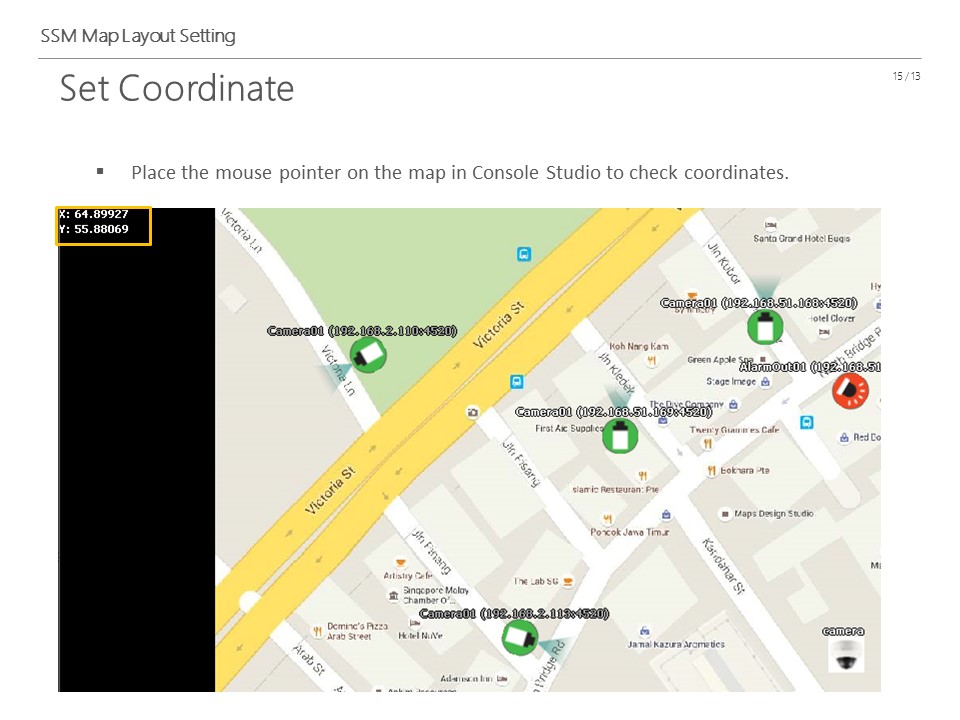Click the Twenty Grammes Cafe restaurant icon
This screenshot has height=720, width=960.
click(708, 443)
